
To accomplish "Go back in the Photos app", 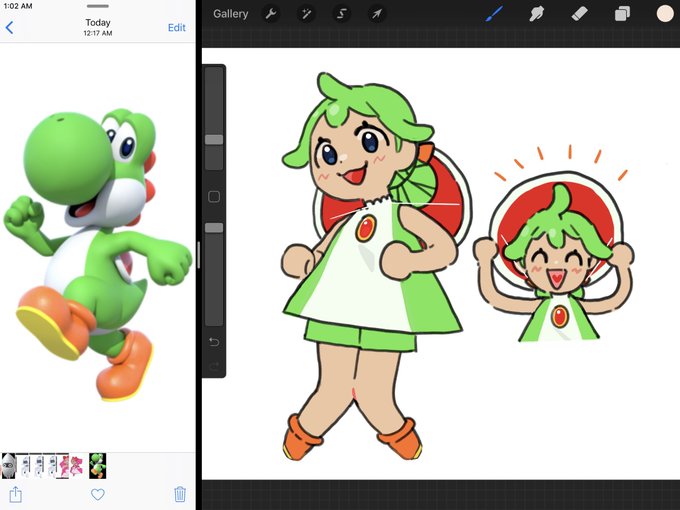I will (10, 27).
